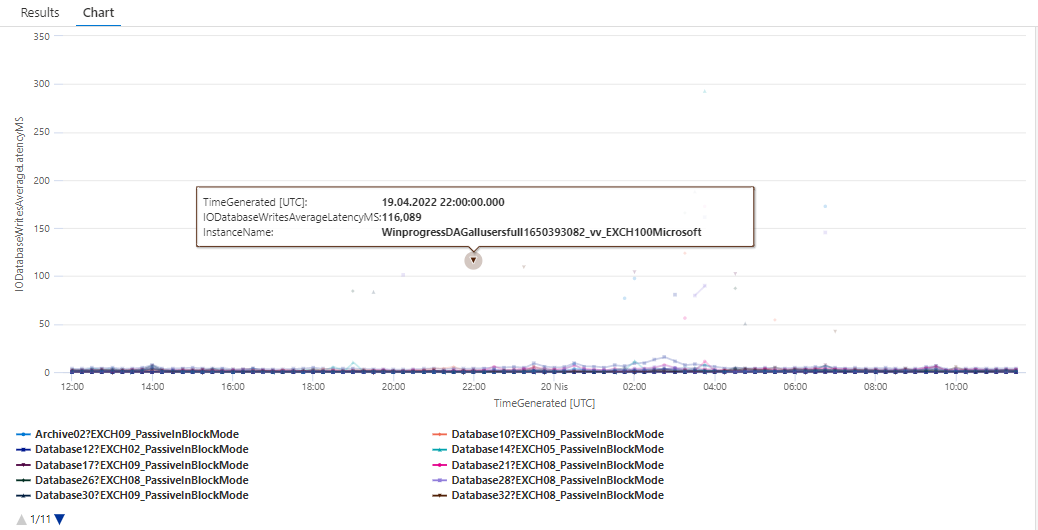Screen dimensions: 1038x530
Task: Click the '14:00' x-axis tick label
Action: (x=152, y=386)
